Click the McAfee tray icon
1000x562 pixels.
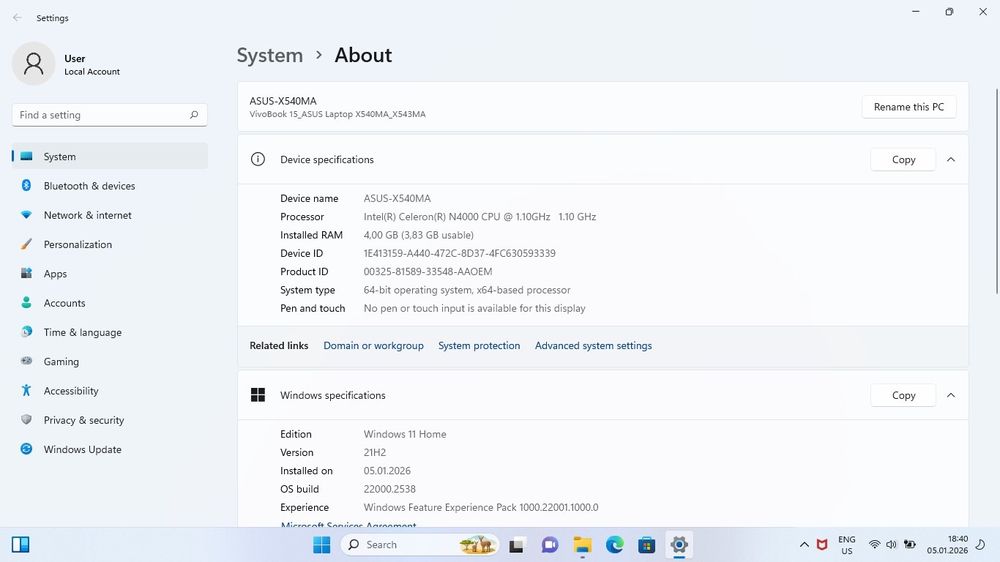coord(822,545)
